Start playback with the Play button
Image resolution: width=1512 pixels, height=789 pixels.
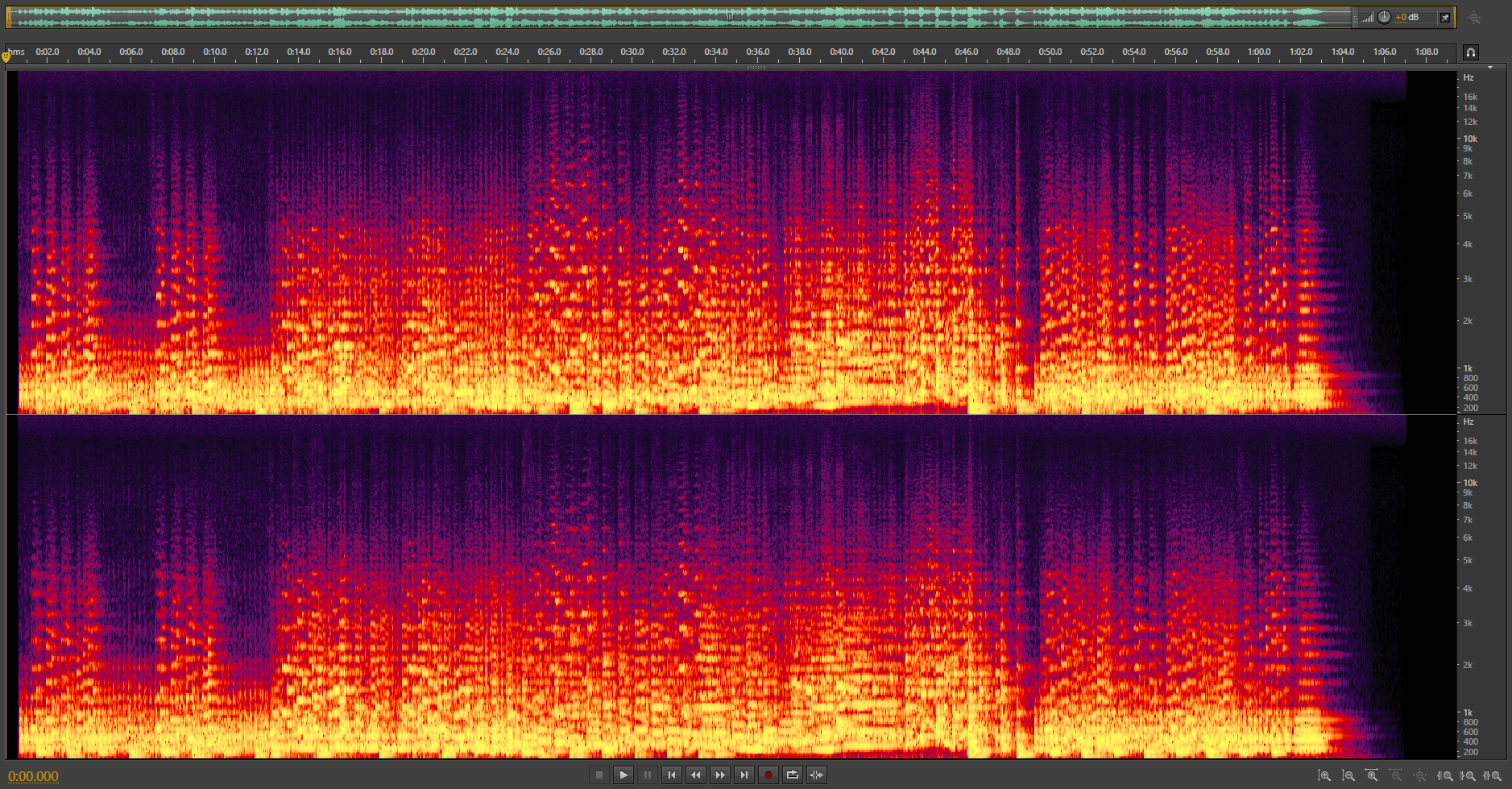(623, 774)
